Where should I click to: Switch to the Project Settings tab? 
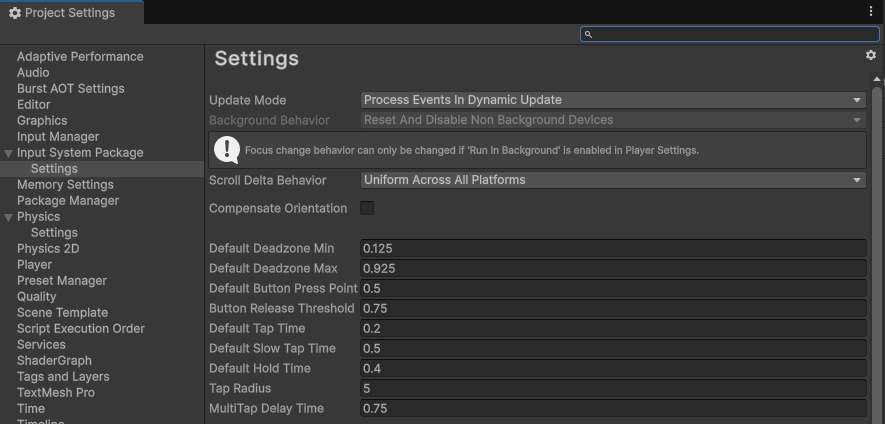(x=70, y=13)
